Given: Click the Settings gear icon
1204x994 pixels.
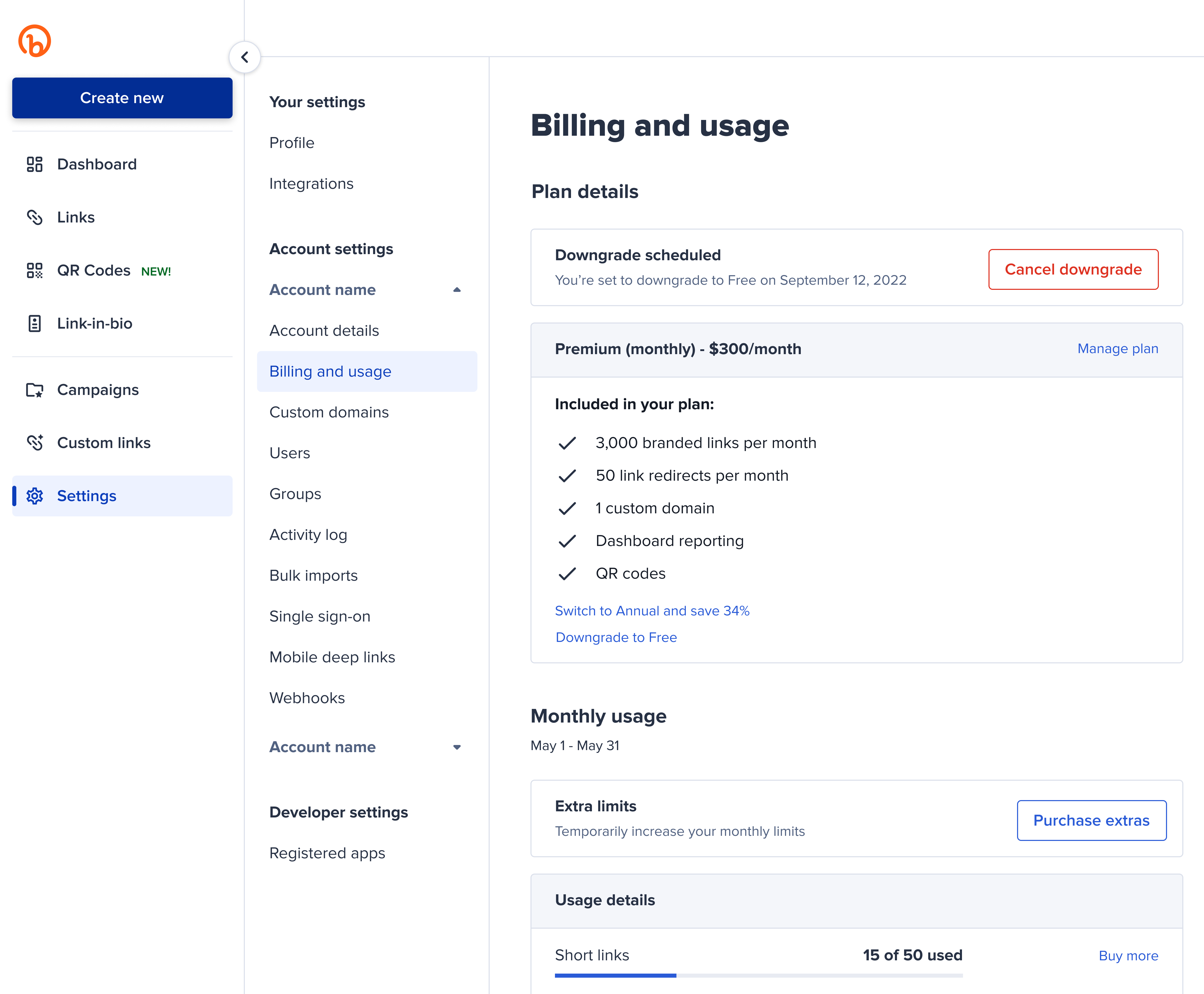Looking at the screenshot, I should click(34, 496).
